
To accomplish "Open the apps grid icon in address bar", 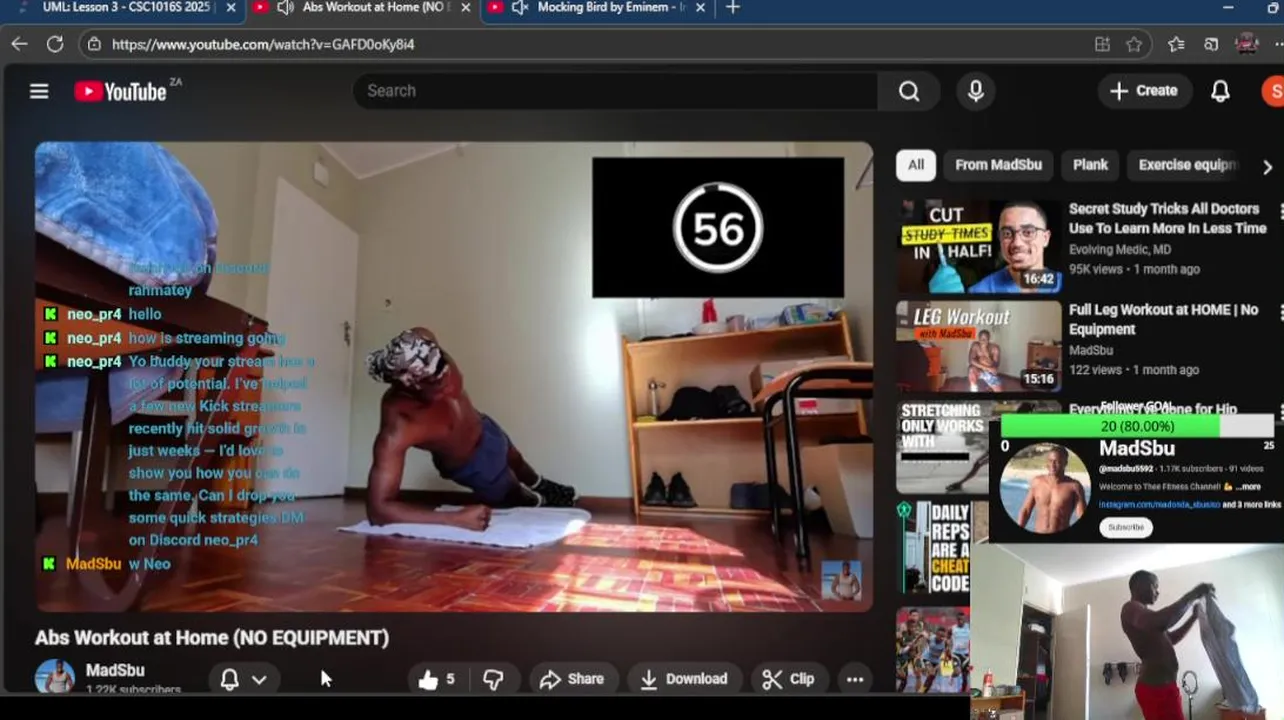I will pyautogui.click(x=1102, y=44).
